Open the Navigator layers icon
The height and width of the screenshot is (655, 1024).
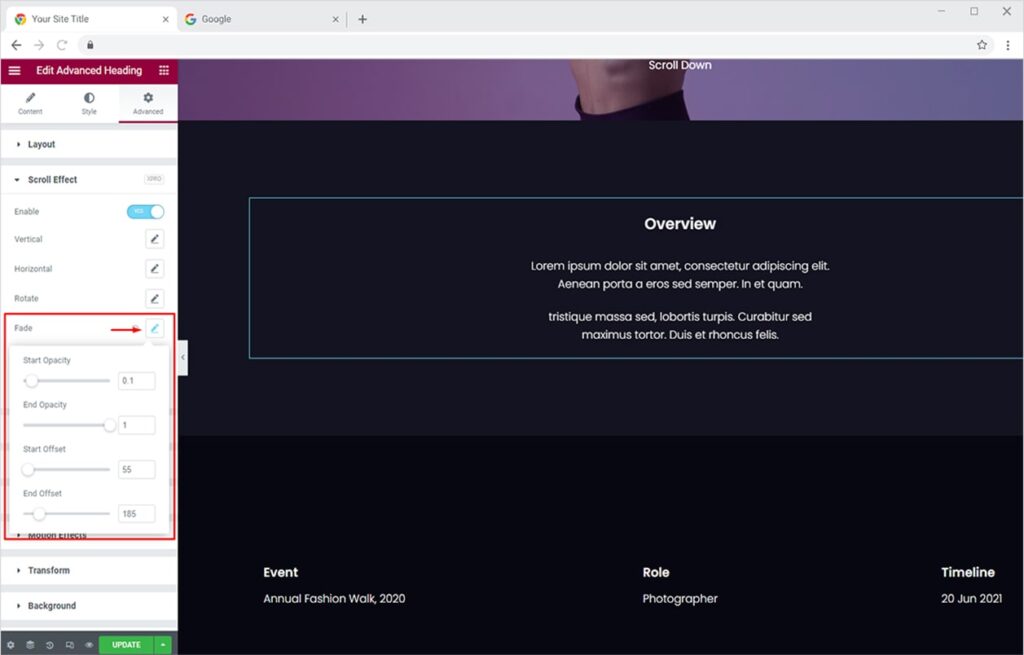pos(30,645)
